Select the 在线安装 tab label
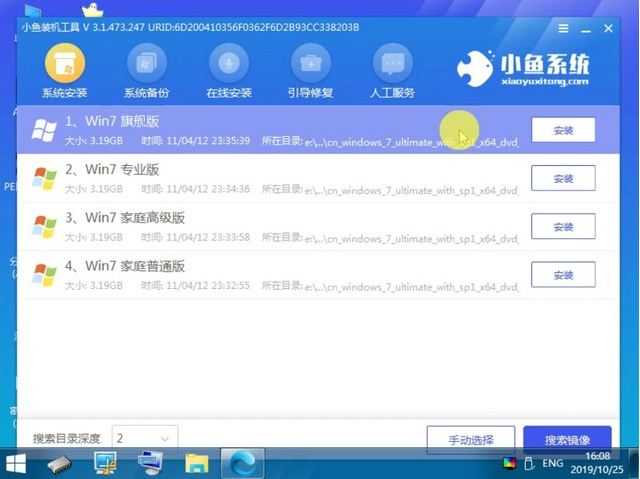The width and height of the screenshot is (640, 479). [x=229, y=93]
